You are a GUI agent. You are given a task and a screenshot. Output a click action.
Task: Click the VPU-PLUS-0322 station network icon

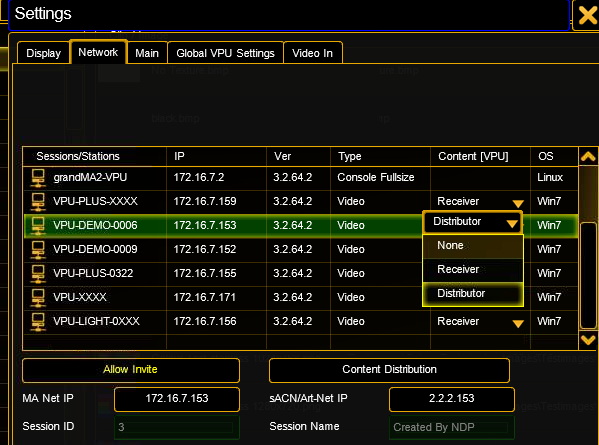(x=38, y=274)
